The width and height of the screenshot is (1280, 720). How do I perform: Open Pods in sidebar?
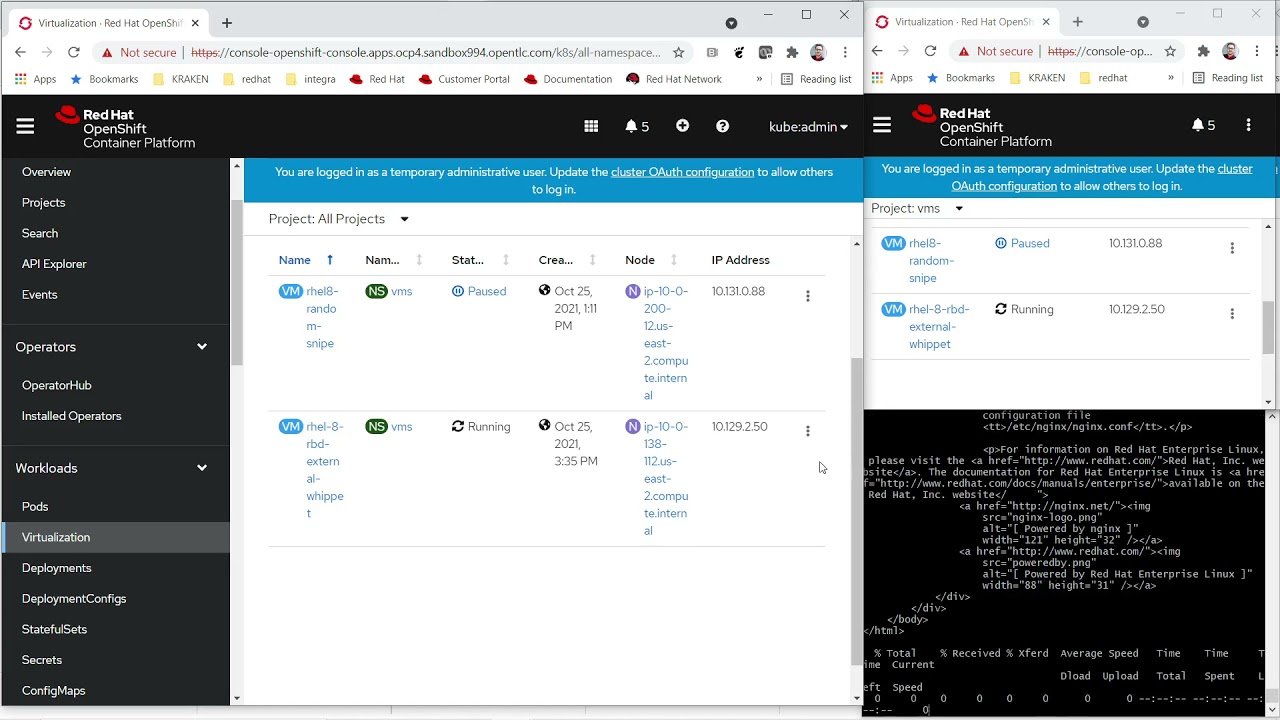pyautogui.click(x=35, y=507)
